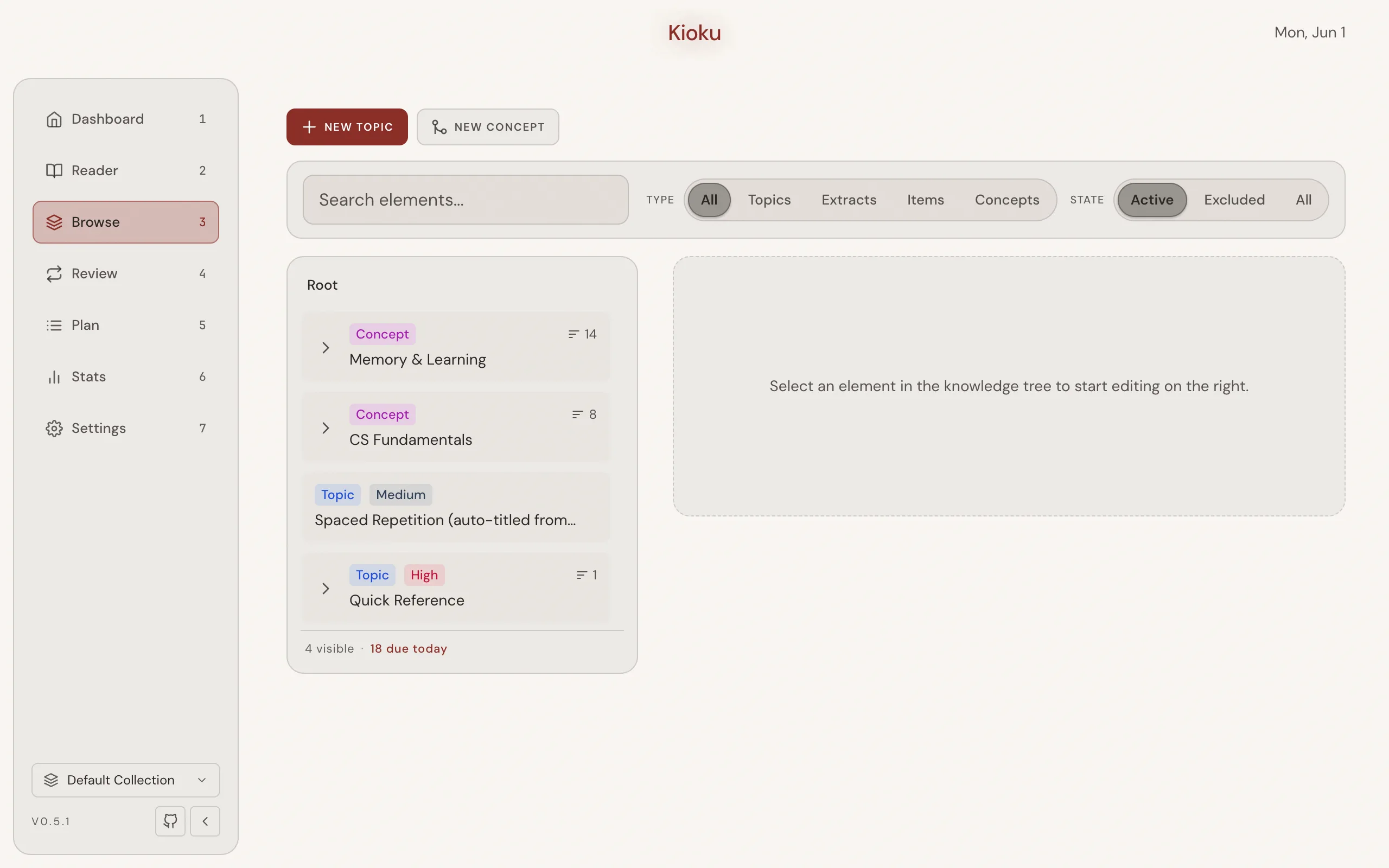
Task: Expand the Memory & Learning concept
Action: 326,348
